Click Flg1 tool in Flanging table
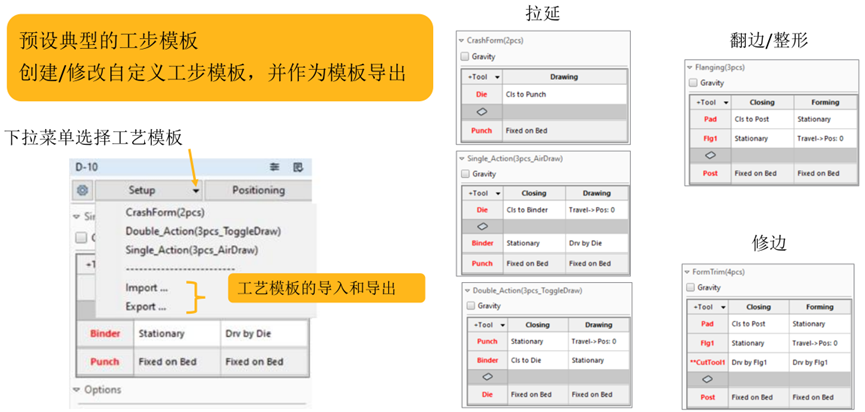The width and height of the screenshot is (865, 412). point(710,138)
